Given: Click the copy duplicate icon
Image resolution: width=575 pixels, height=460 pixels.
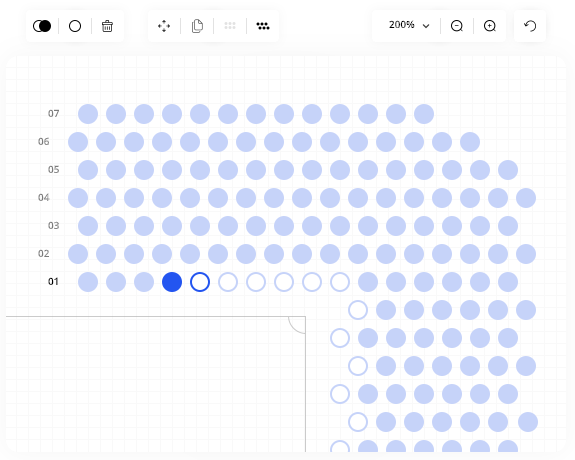Looking at the screenshot, I should pos(197,26).
